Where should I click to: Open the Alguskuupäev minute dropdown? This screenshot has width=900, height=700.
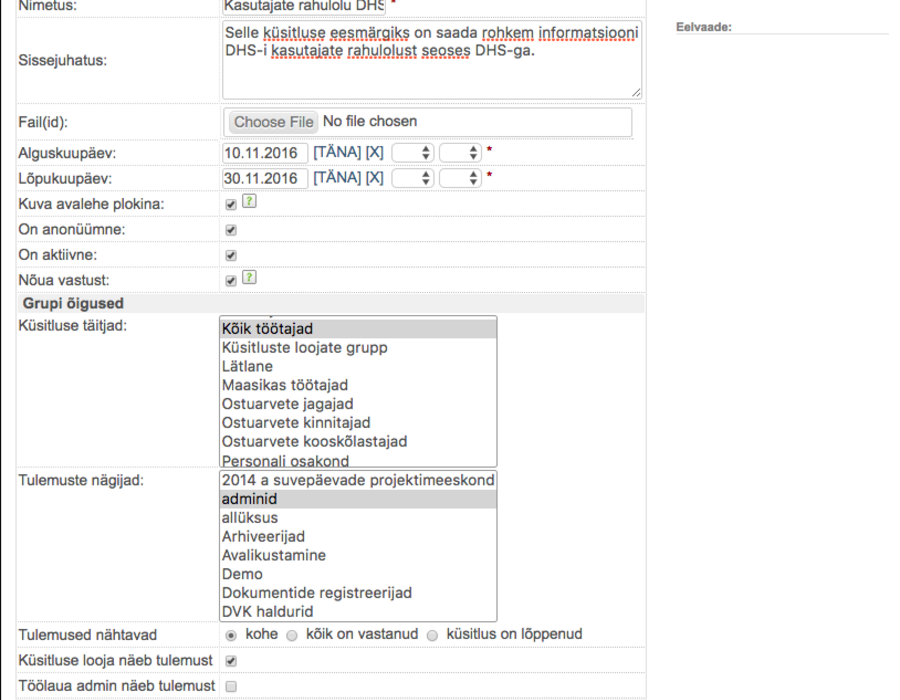(x=460, y=153)
